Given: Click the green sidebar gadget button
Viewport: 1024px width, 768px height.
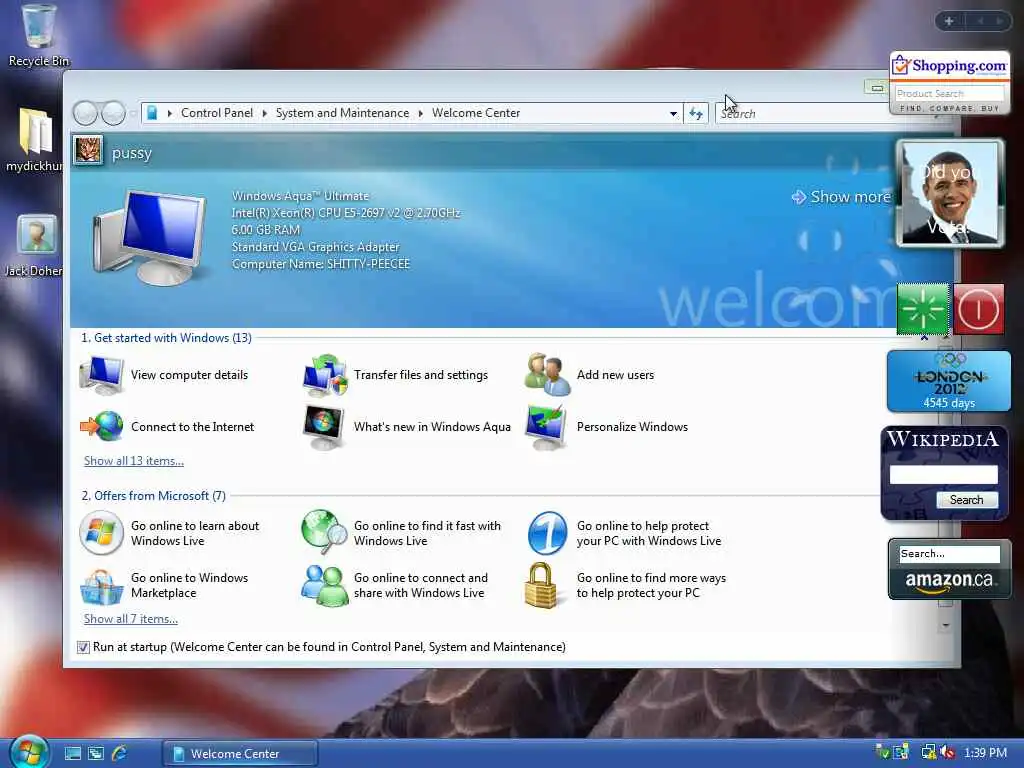Looking at the screenshot, I should [923, 309].
